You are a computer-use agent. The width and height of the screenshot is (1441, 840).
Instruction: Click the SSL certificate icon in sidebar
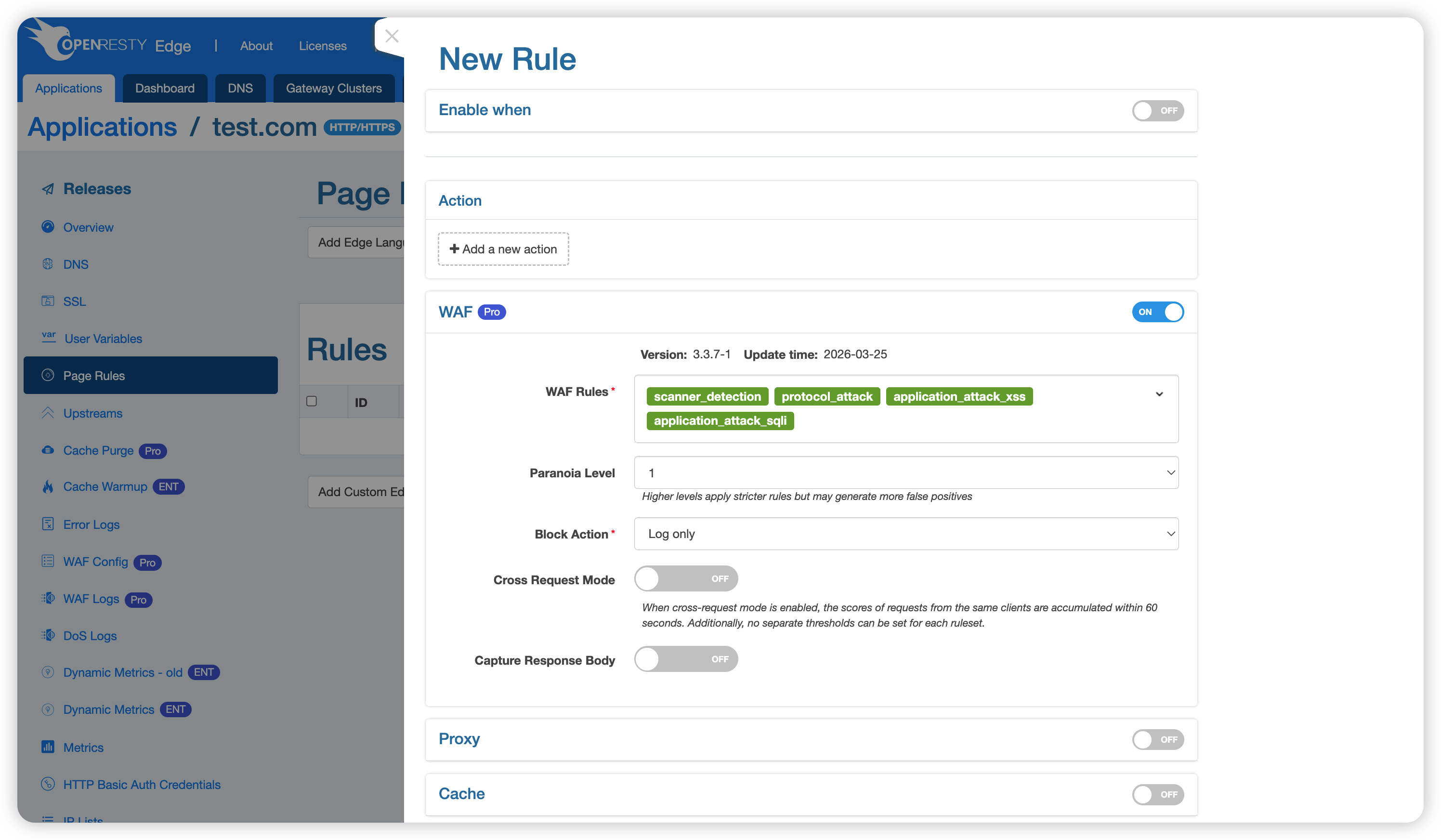(x=48, y=302)
